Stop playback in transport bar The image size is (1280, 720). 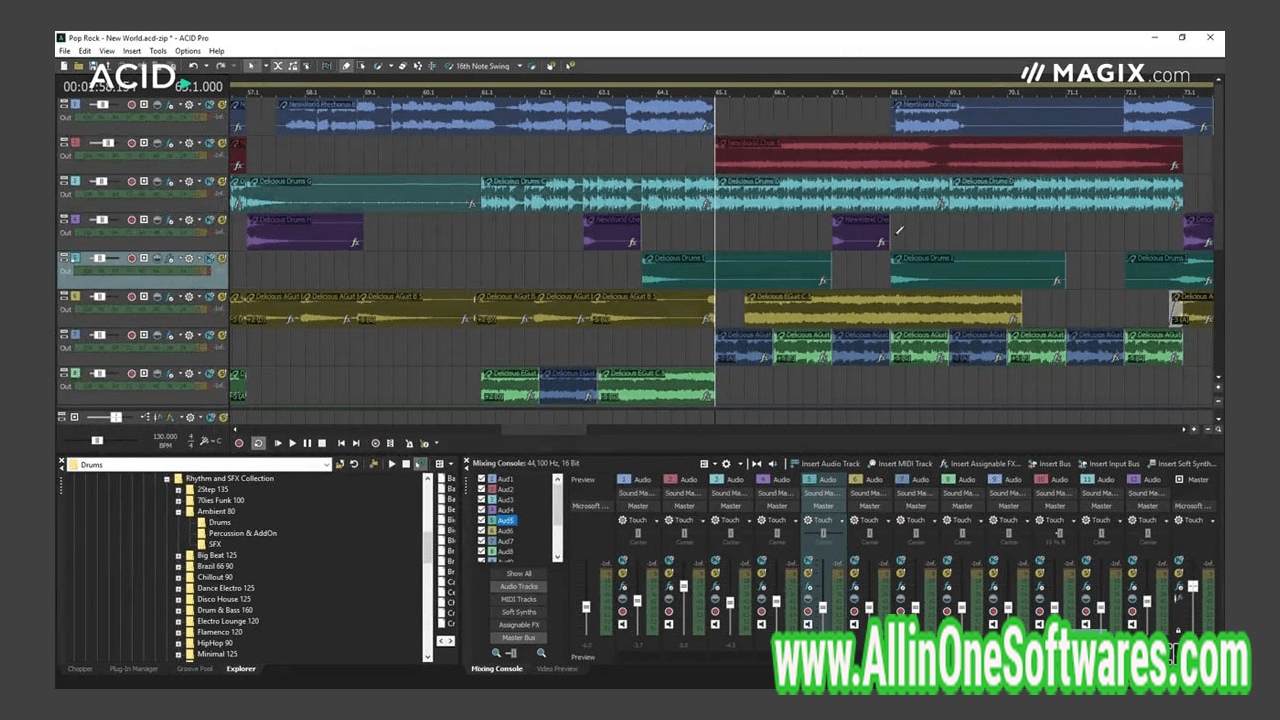(321, 443)
